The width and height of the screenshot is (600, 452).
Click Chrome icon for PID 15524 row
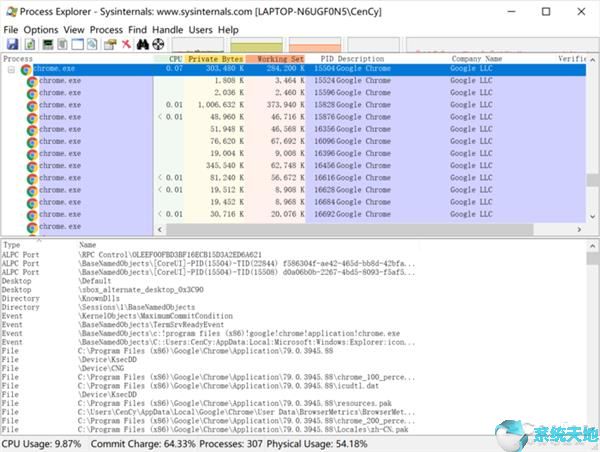point(32,82)
